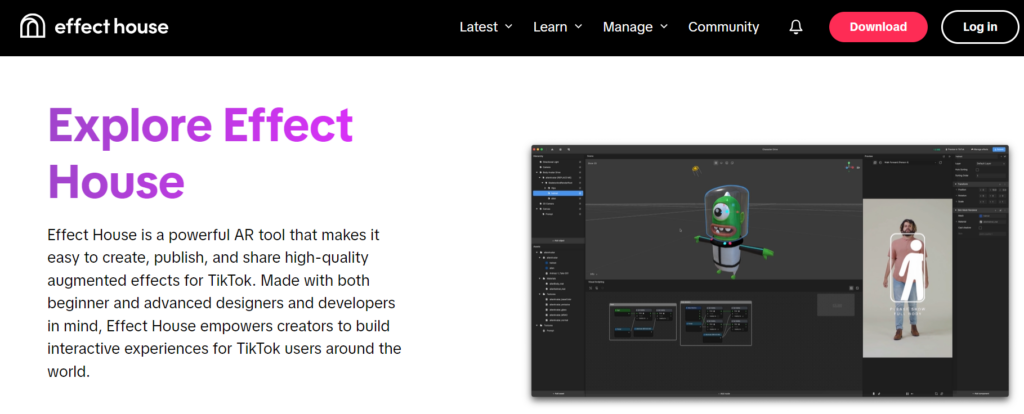1024x414 pixels.
Task: Toggle the Auto Sorting checkbox in the inspector
Action: pos(977,170)
